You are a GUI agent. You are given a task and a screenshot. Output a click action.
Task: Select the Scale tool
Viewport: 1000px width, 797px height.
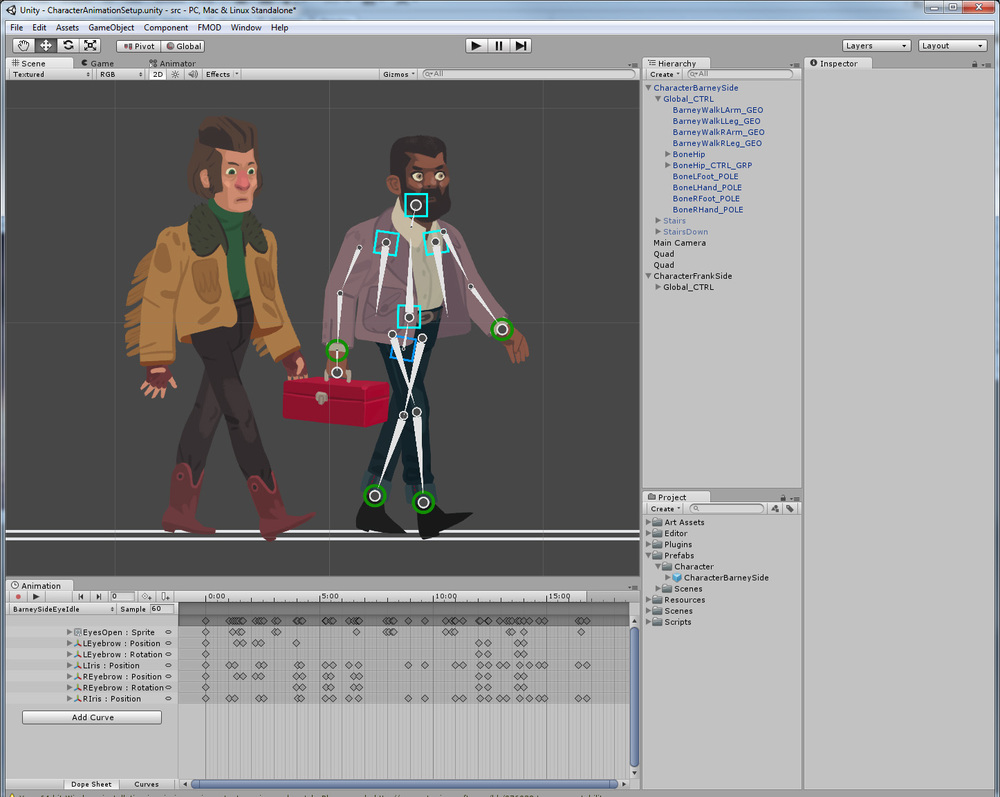point(91,46)
